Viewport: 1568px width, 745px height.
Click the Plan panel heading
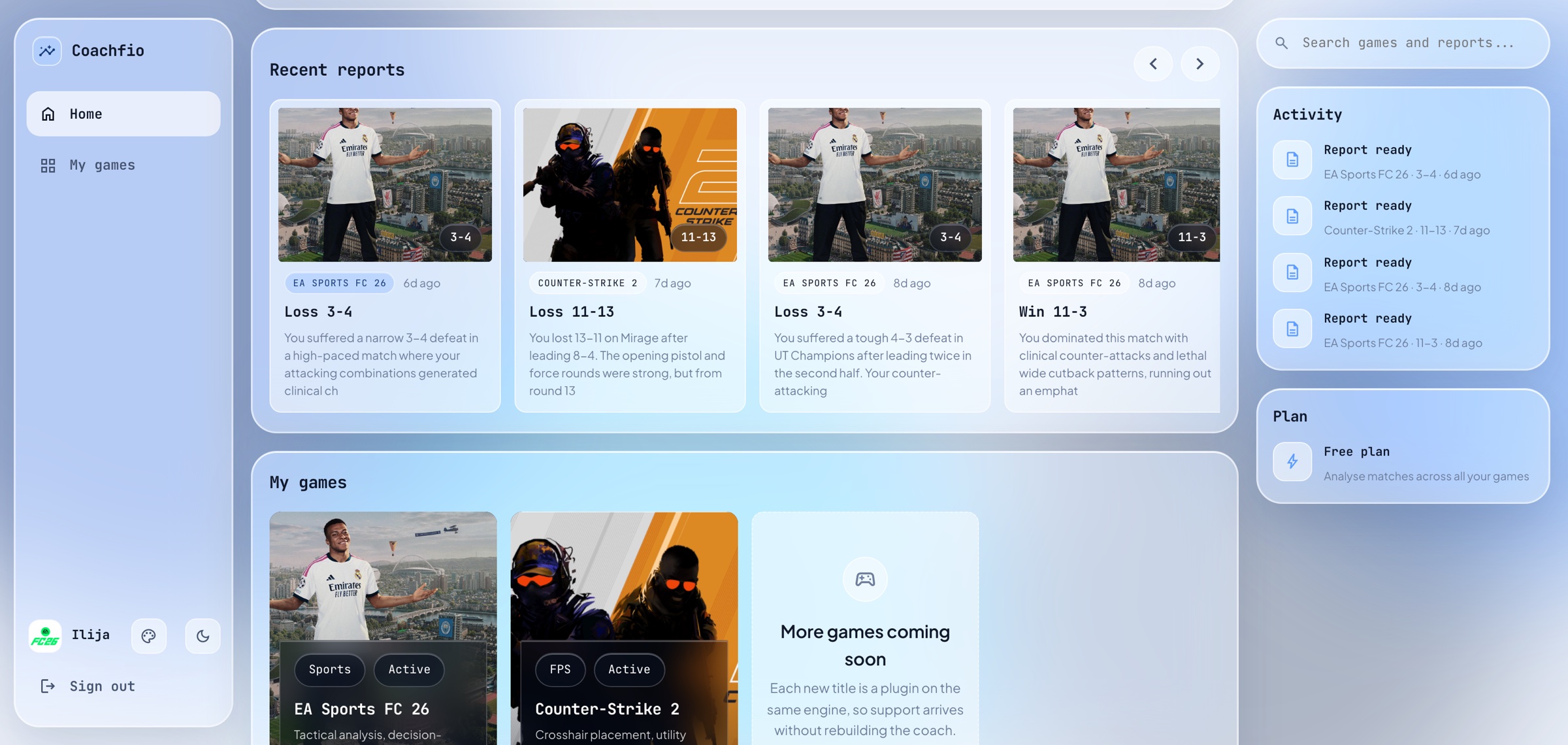pos(1290,416)
